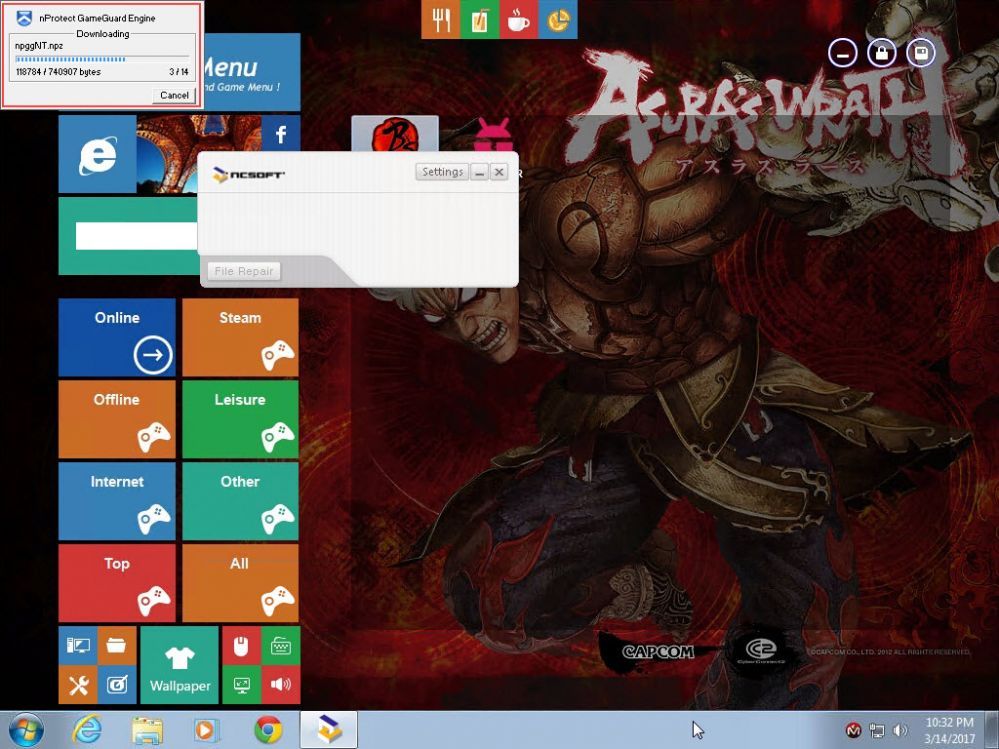Select the npggNT.npz file name text
The height and width of the screenshot is (749, 999).
coord(39,45)
